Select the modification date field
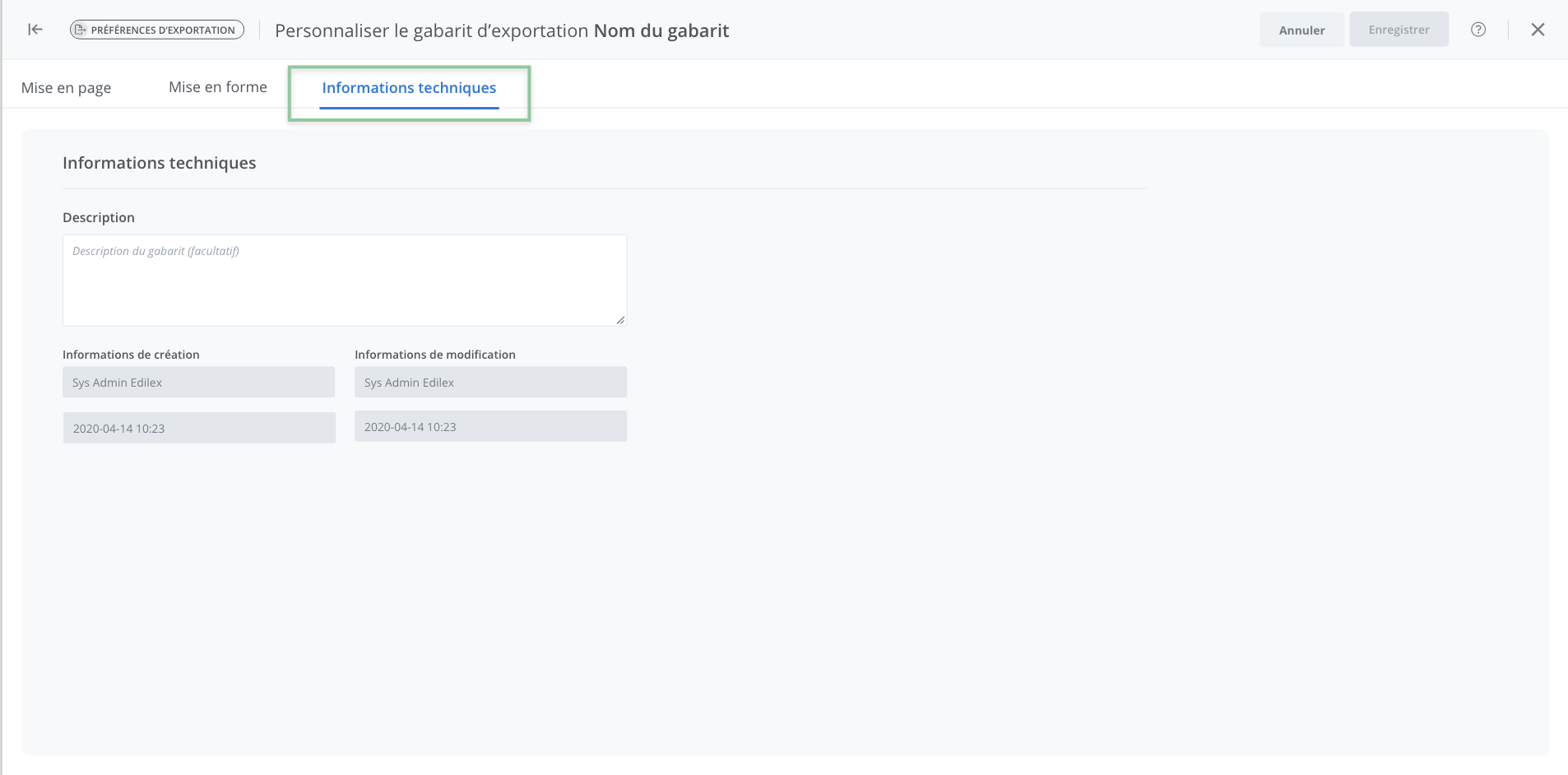 coord(490,426)
